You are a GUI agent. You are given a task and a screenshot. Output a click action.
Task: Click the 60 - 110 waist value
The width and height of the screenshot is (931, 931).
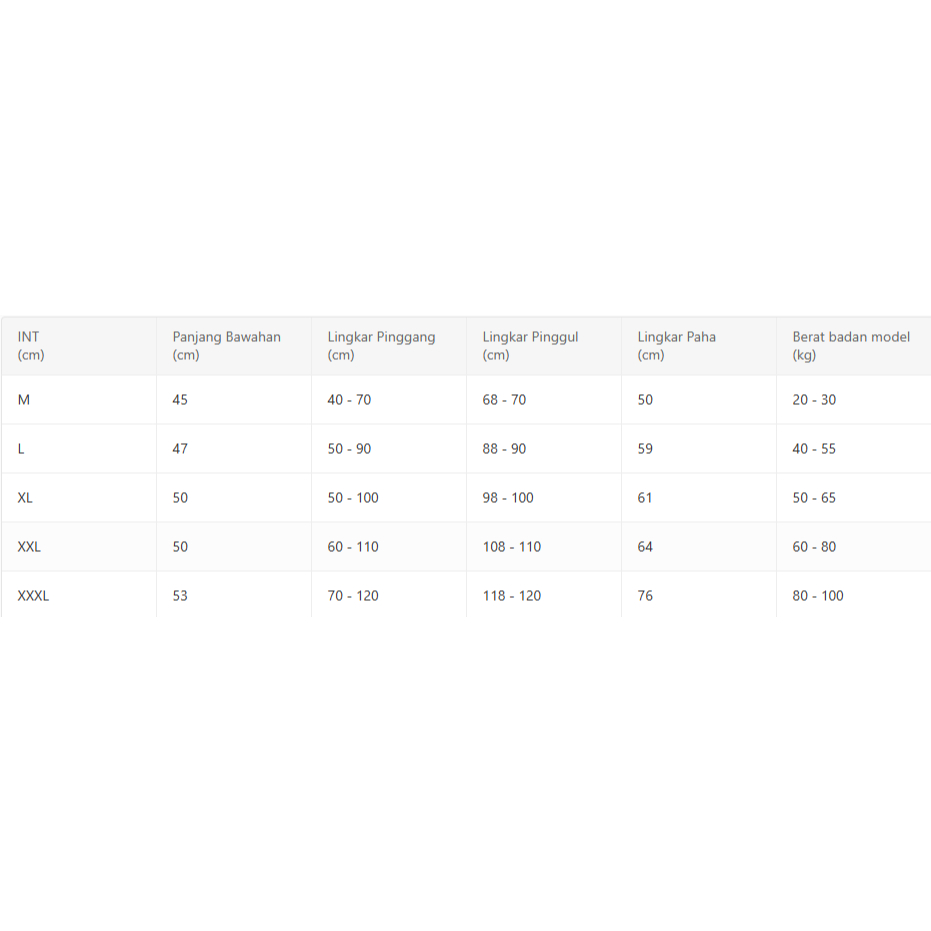(353, 547)
